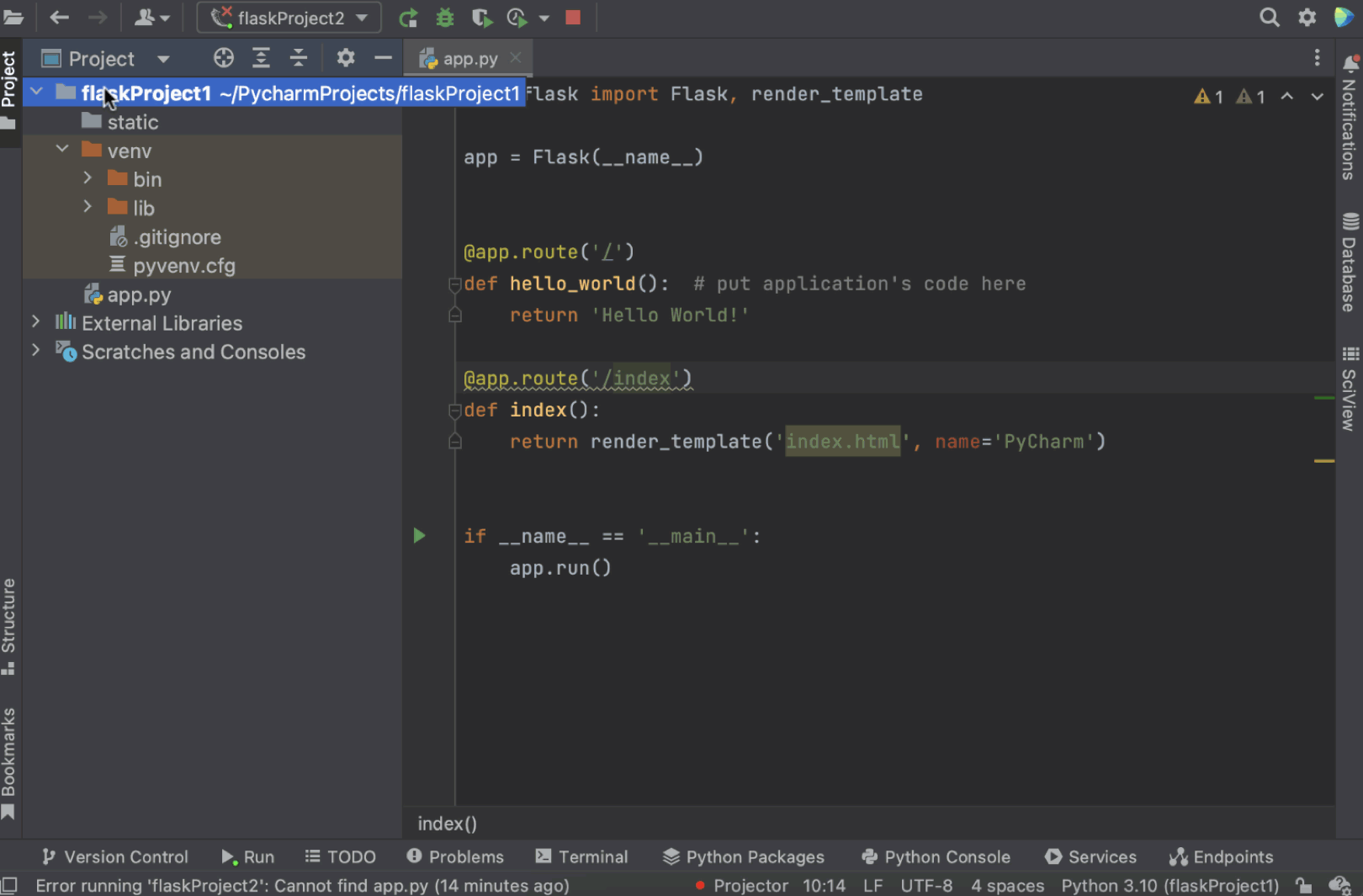This screenshot has width=1363, height=896.
Task: Run flaskProject2 with coverage
Action: coord(480,17)
